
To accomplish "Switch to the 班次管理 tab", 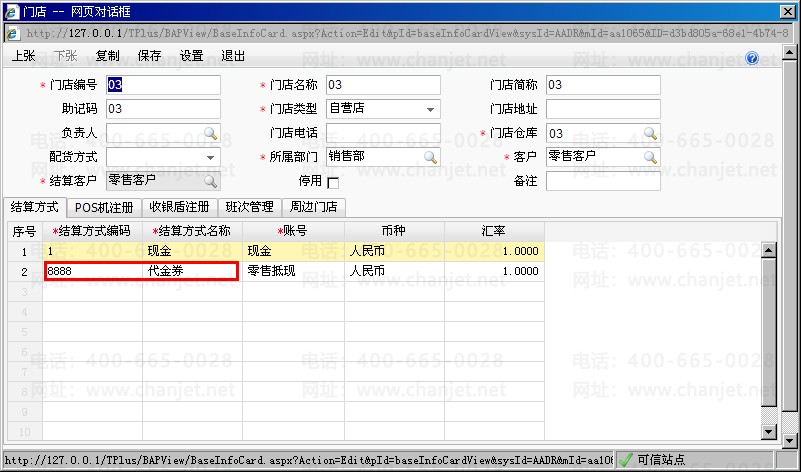I will tap(249, 207).
